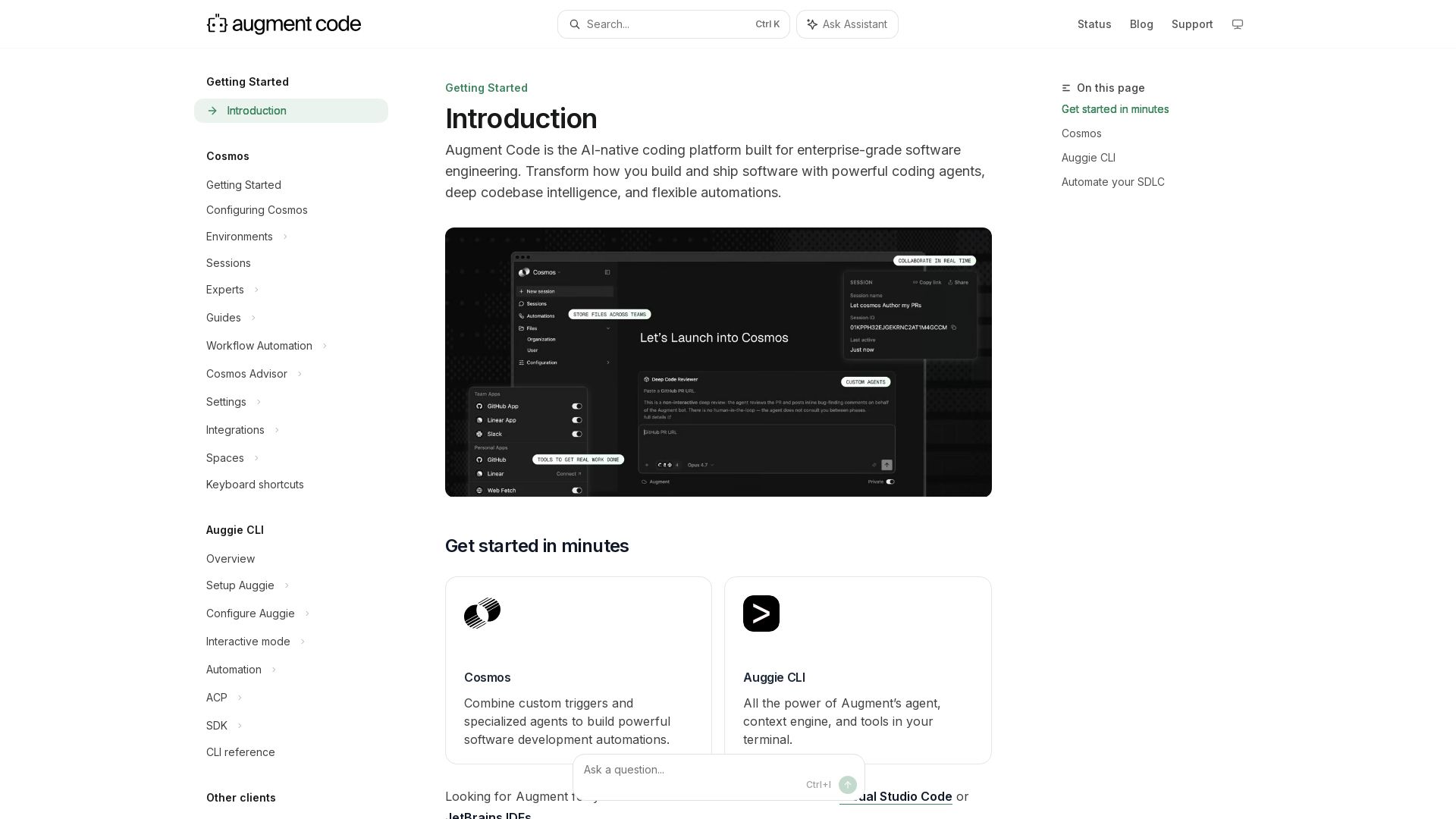
Task: Click the Ask Assistant button
Action: click(x=847, y=24)
